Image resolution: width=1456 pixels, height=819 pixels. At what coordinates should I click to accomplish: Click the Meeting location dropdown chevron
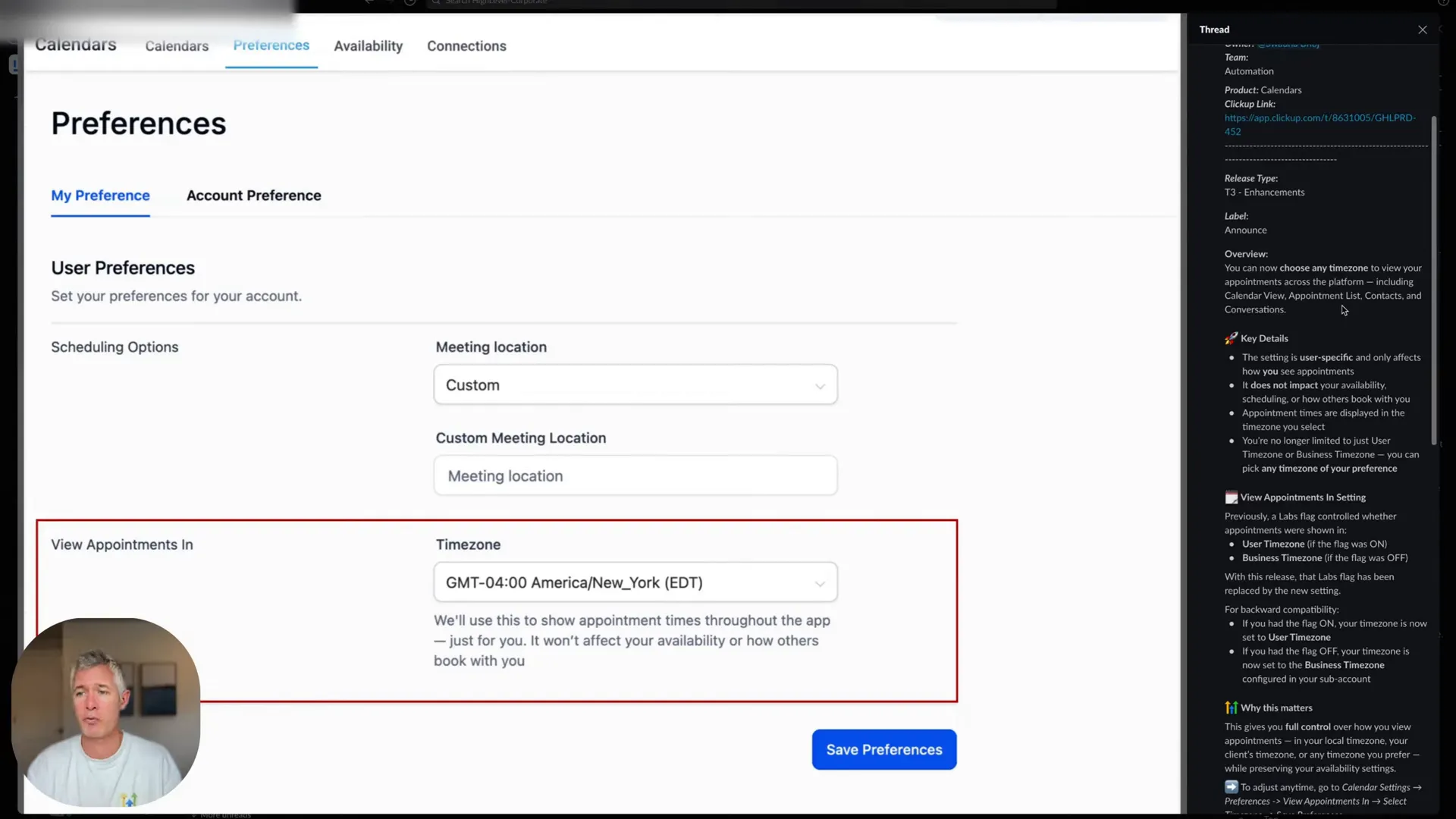tap(820, 386)
